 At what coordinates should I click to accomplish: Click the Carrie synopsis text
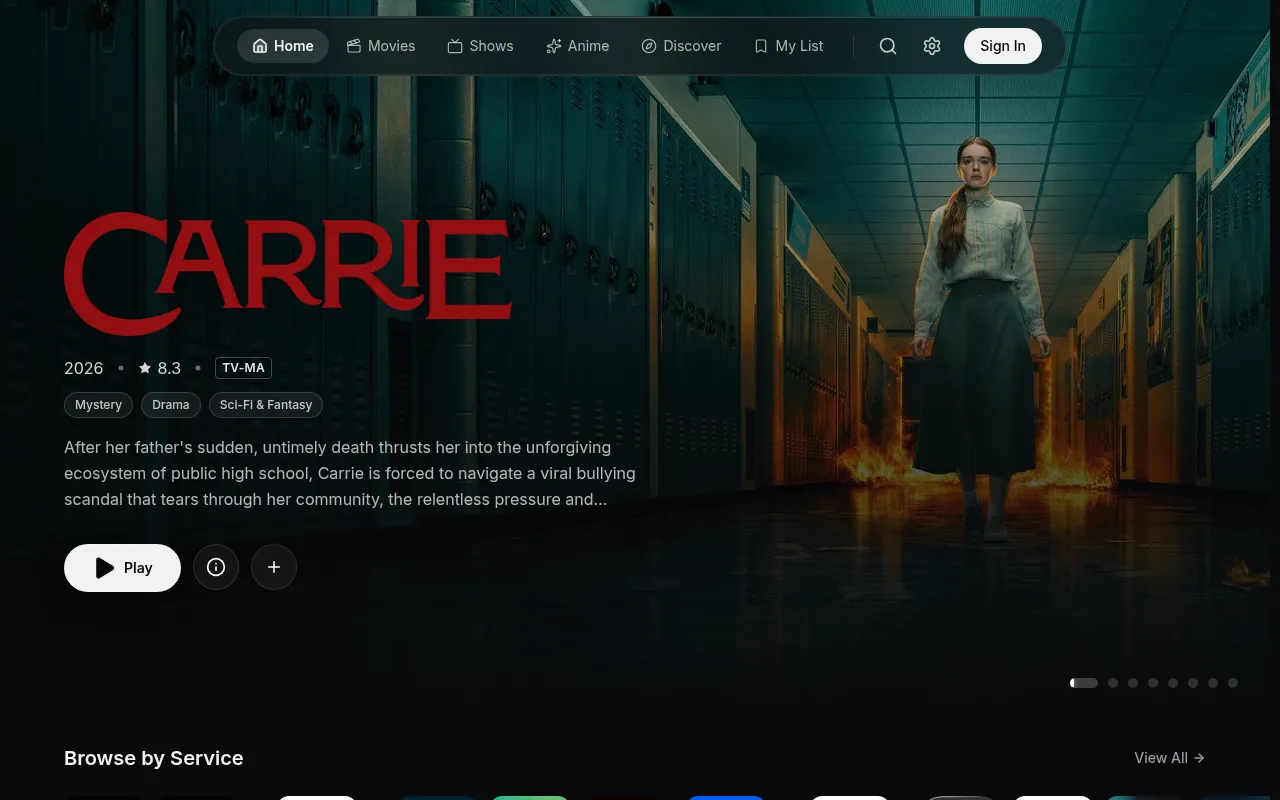350,473
